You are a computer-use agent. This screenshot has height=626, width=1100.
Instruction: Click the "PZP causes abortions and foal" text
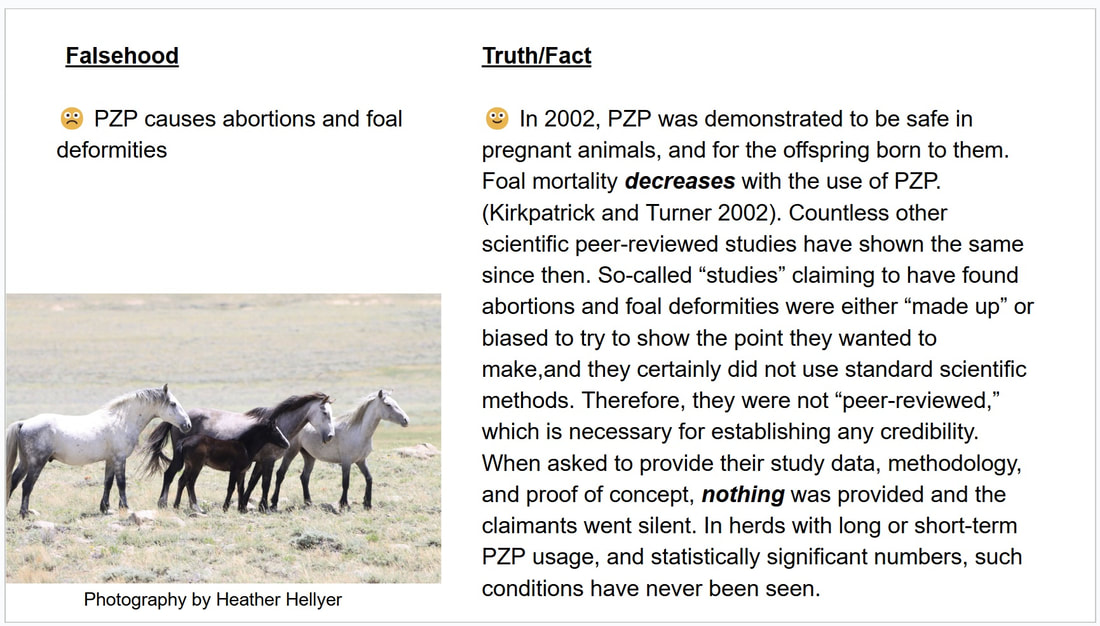[x=248, y=119]
